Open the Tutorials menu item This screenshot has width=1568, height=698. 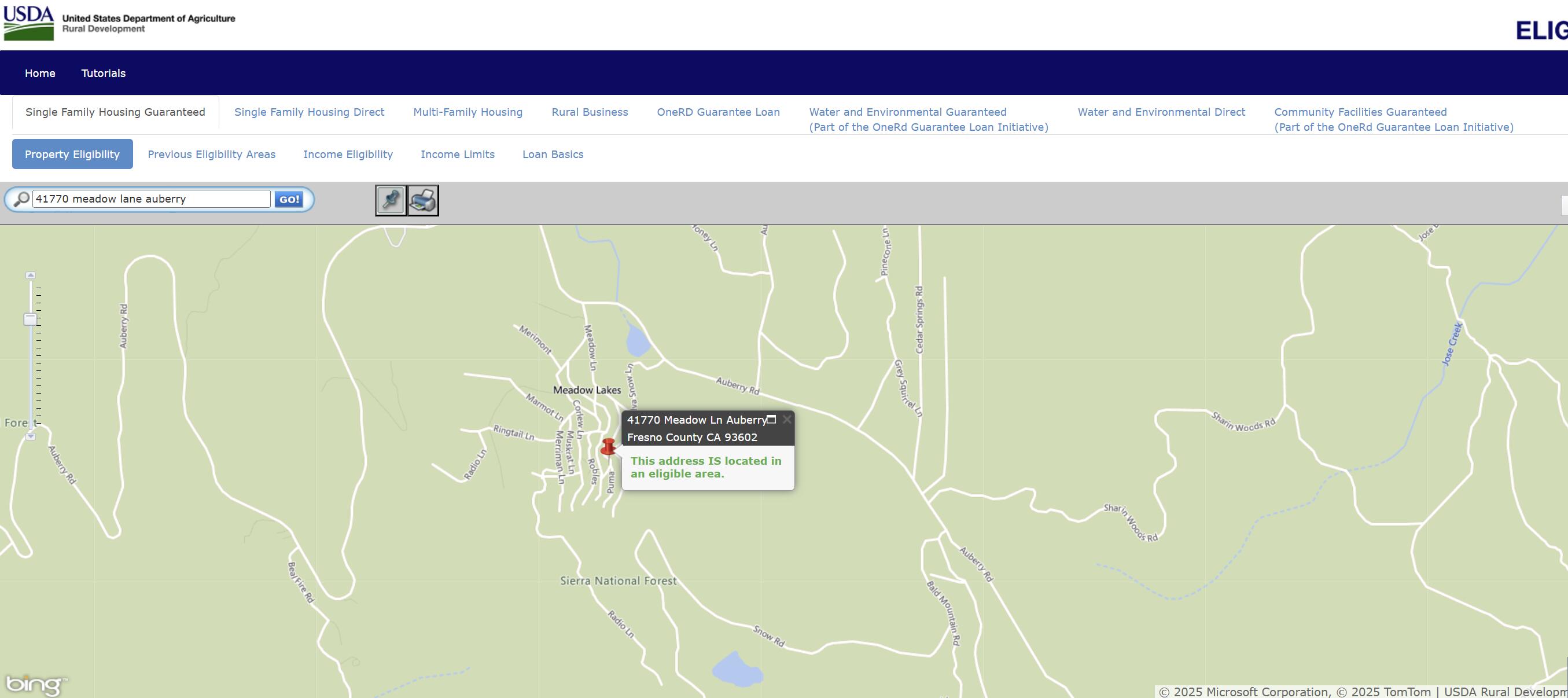click(104, 73)
